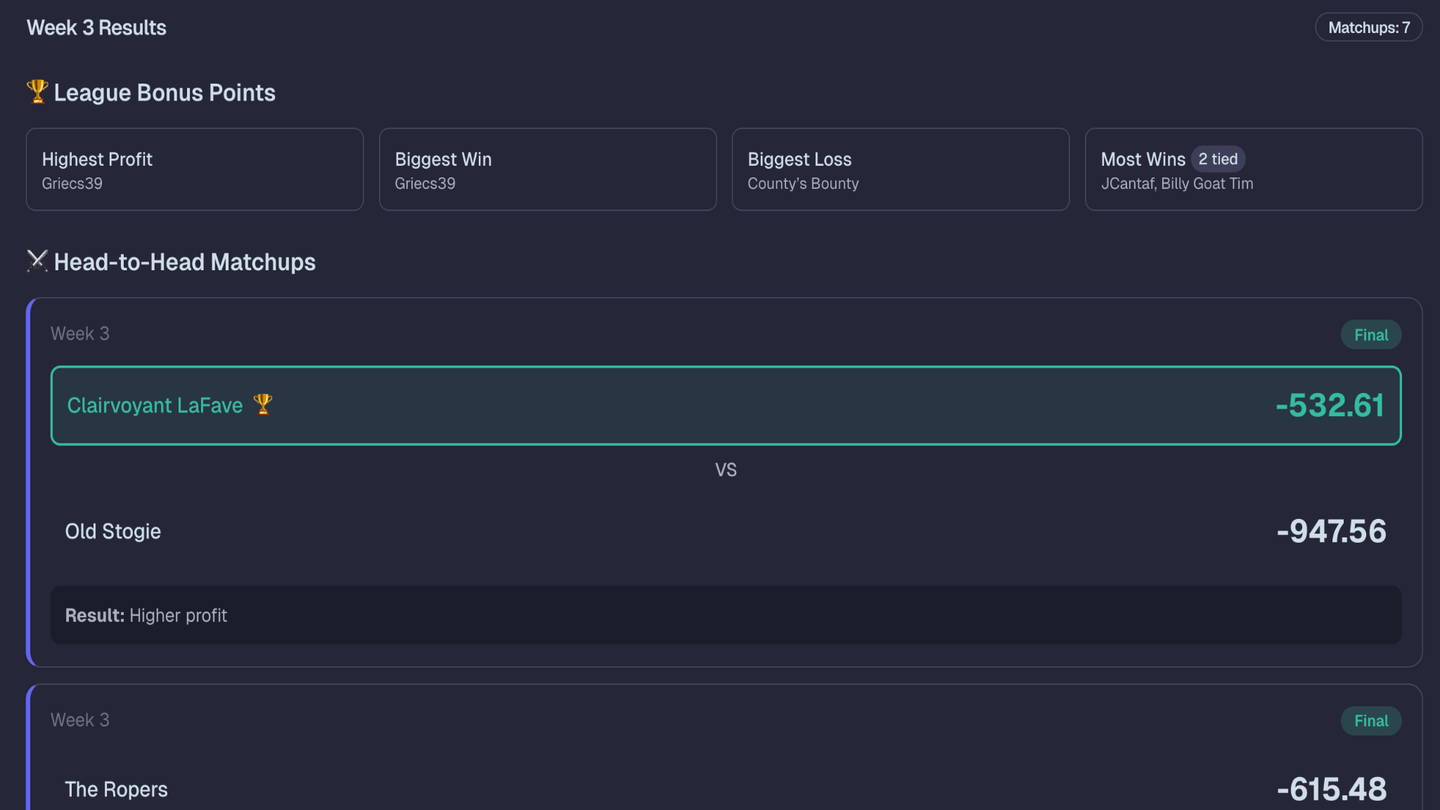This screenshot has height=810, width=1440.
Task: Click the crossed-swords icon by Head-to-Head Matchups
Action: tap(36, 261)
